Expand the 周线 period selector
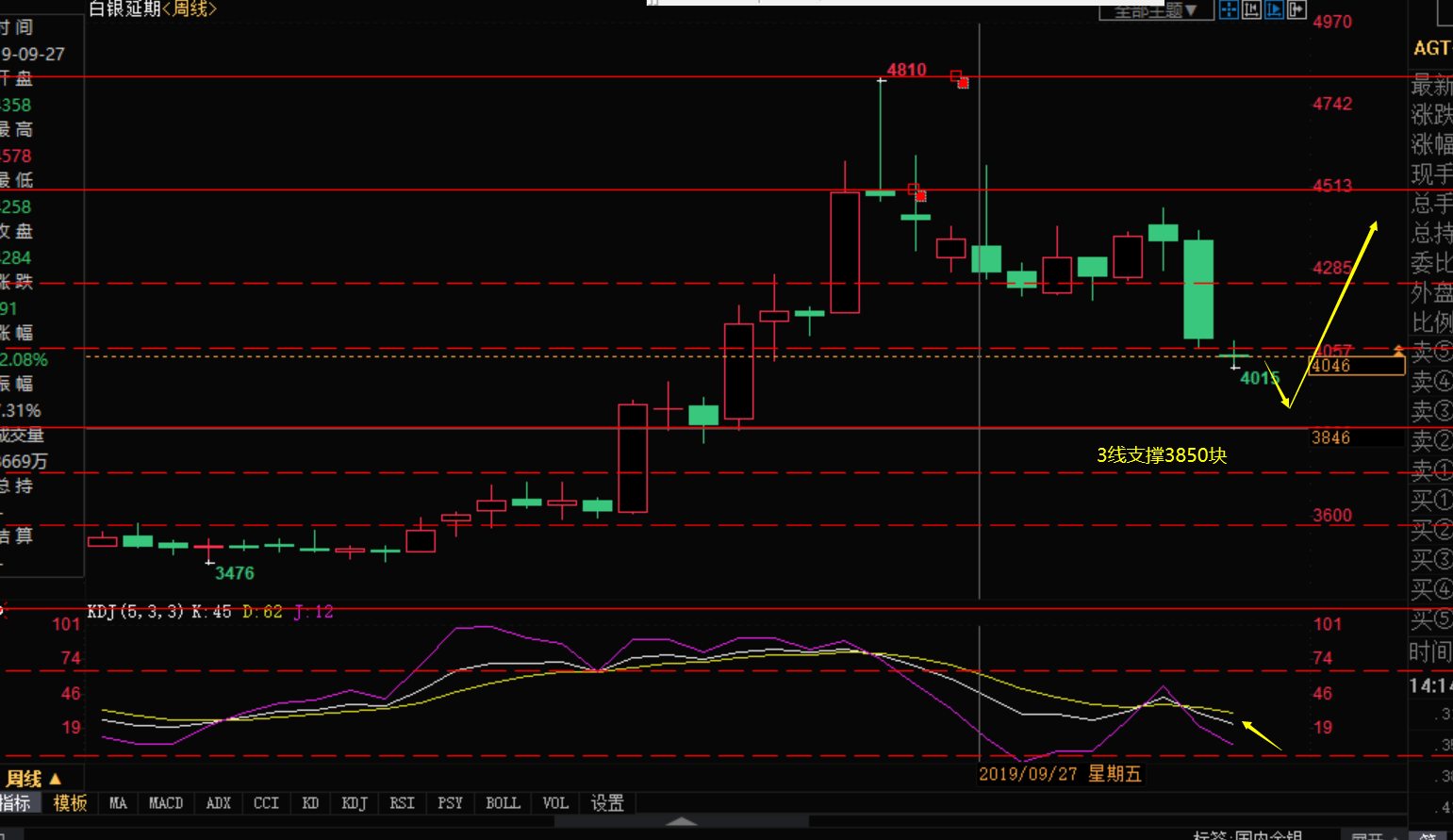The width and height of the screenshot is (1453, 840). coord(34,779)
